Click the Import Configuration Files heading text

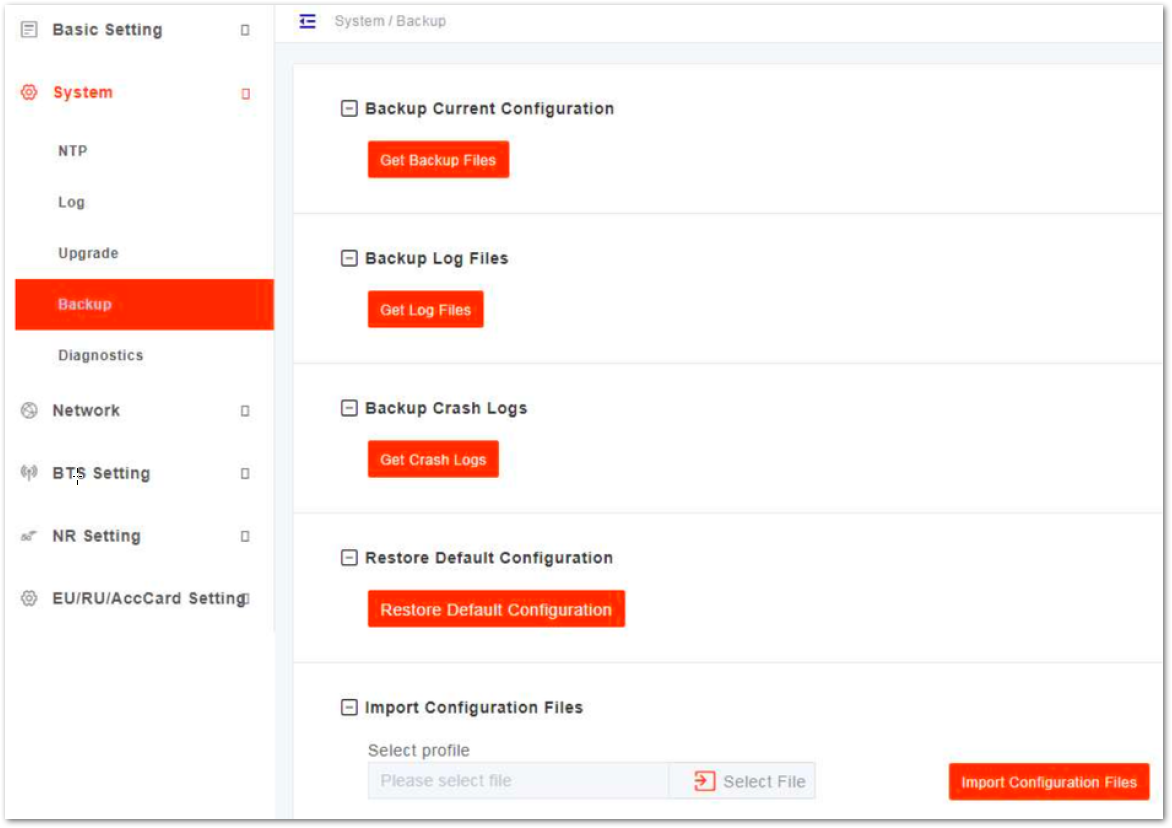(x=474, y=707)
